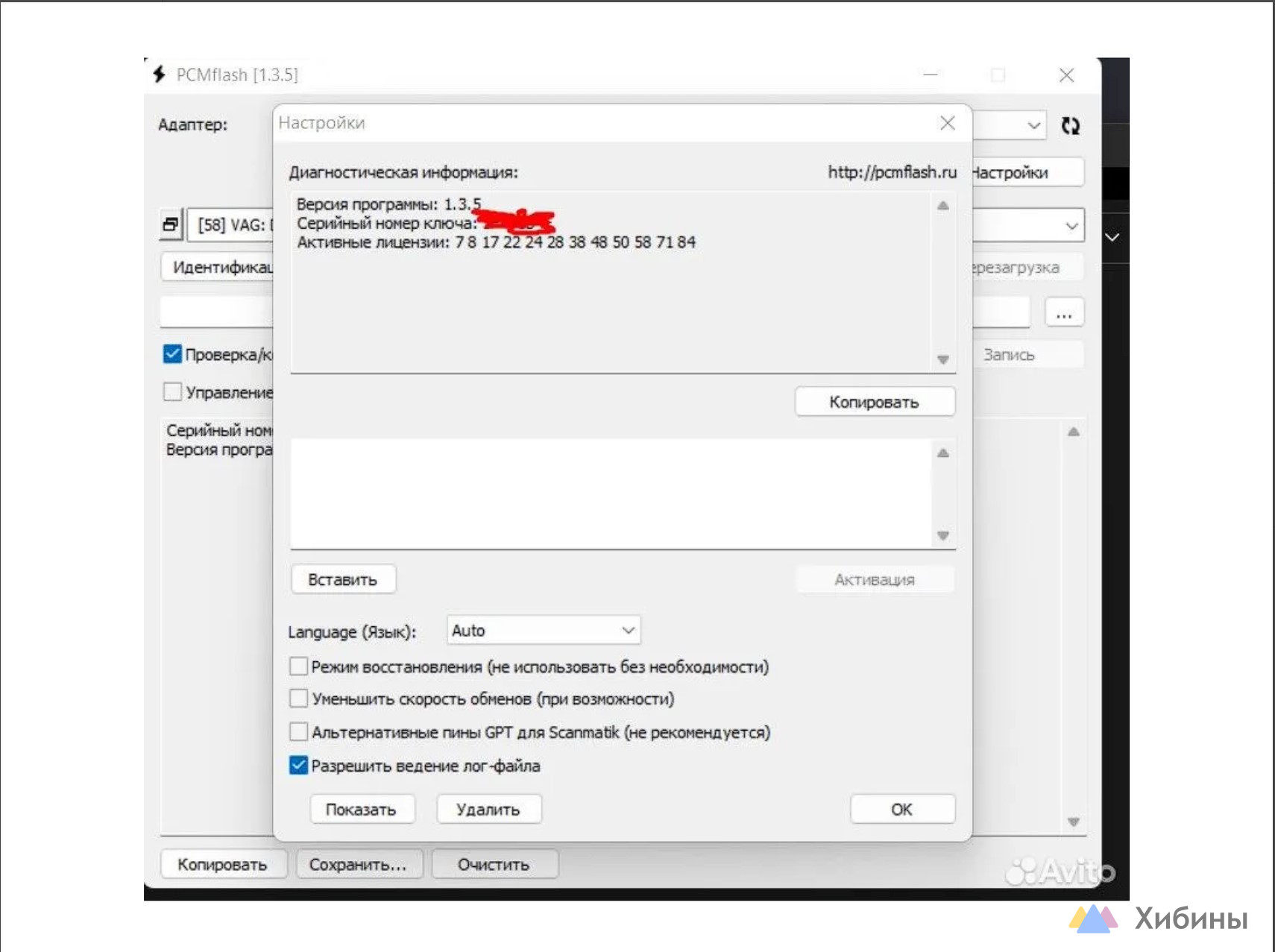1275x952 pixels.
Task: Click the ellipsis file browse button
Action: click(x=1064, y=312)
